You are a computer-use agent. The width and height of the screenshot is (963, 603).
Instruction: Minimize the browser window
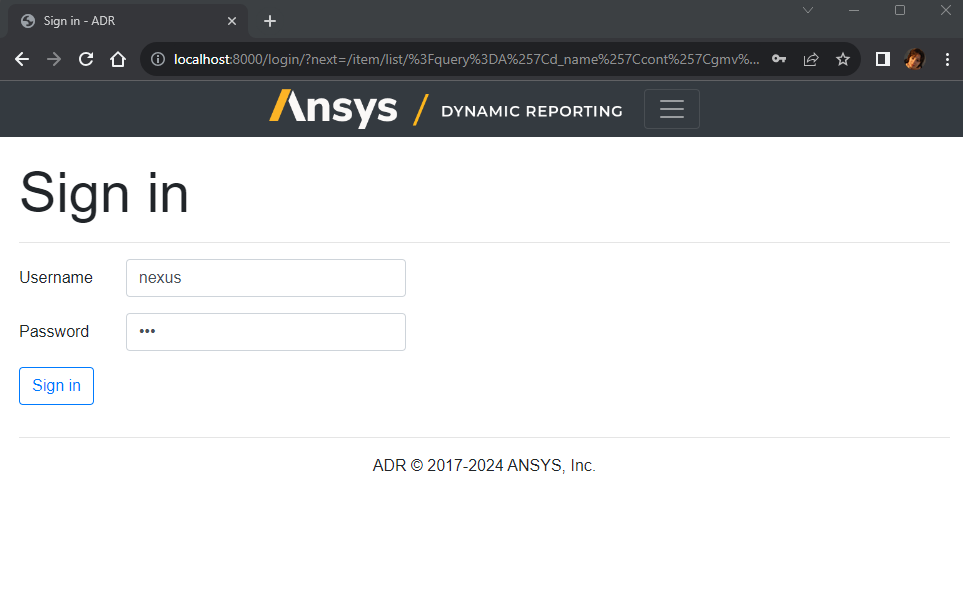pos(854,10)
